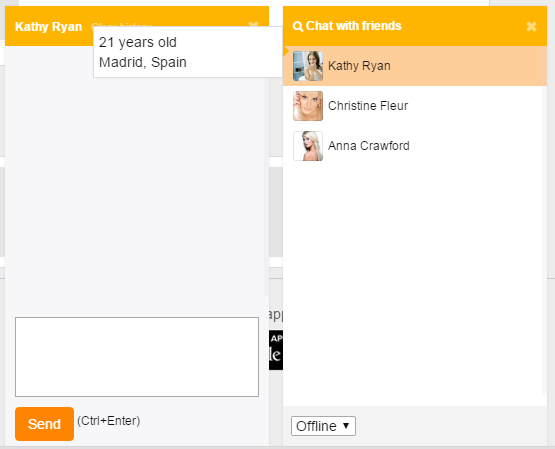Click the search magnifier icon in friends header
Viewport: 555px width, 449px height.
(x=298, y=27)
